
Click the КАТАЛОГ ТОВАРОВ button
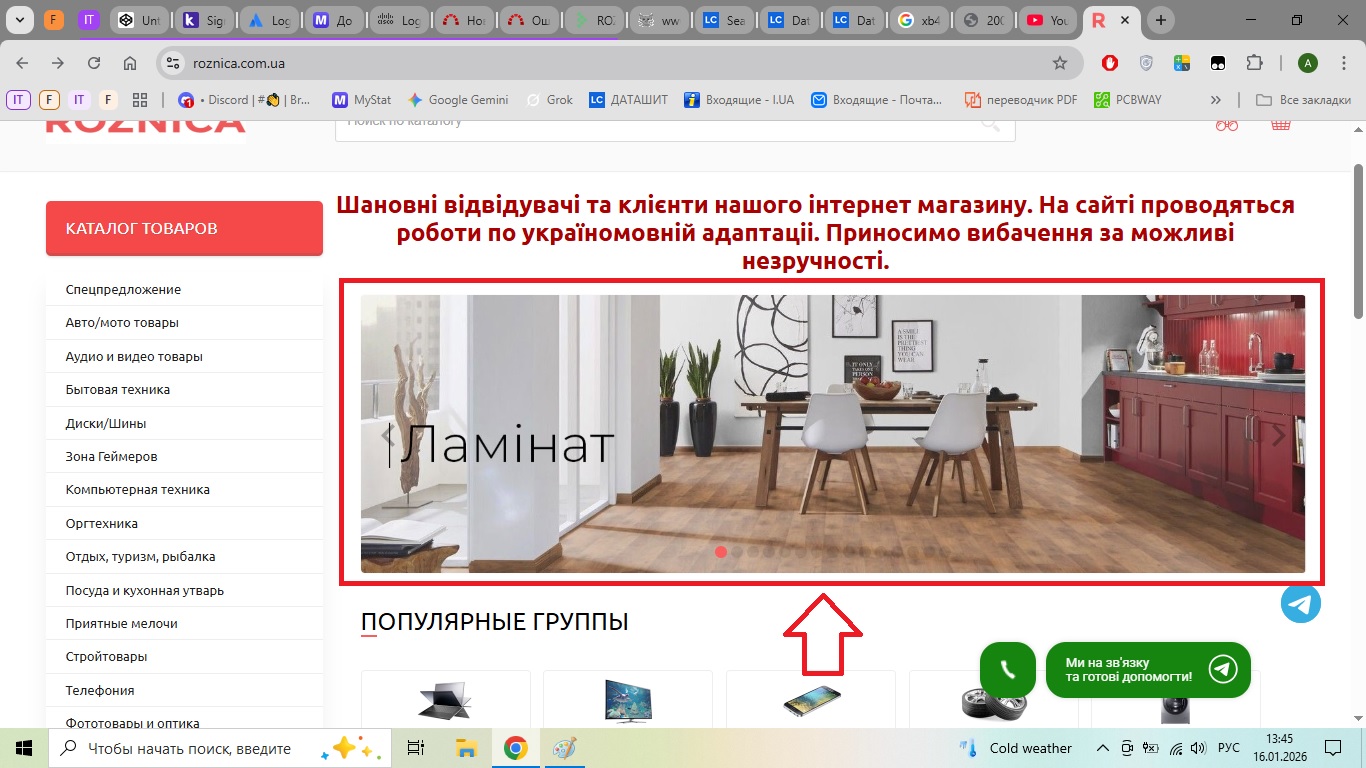[184, 228]
